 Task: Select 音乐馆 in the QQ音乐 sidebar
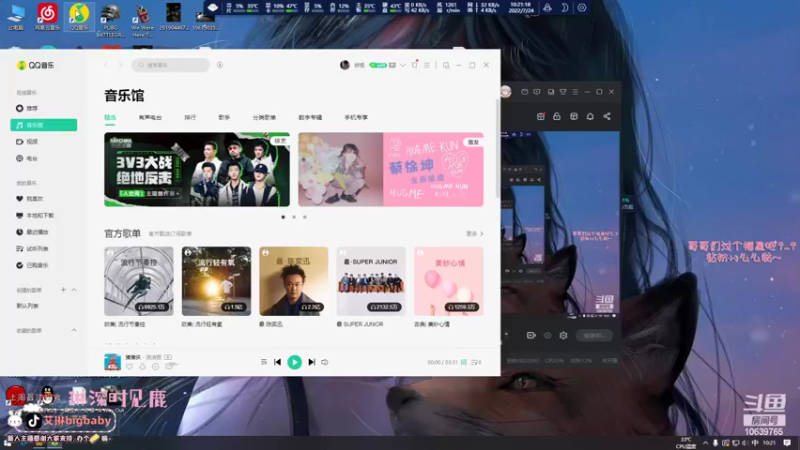[44, 125]
